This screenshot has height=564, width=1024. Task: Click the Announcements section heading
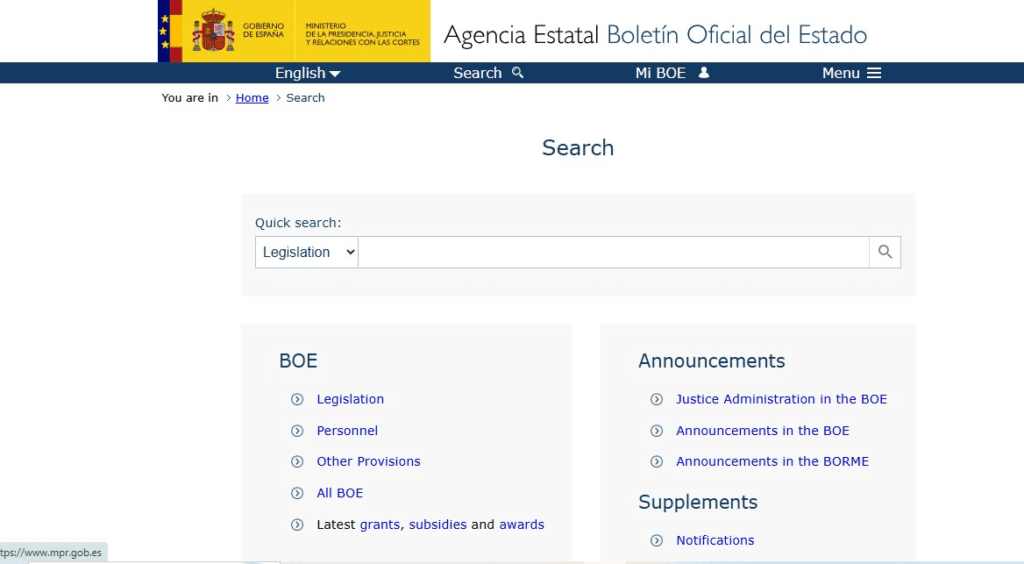pyautogui.click(x=711, y=361)
